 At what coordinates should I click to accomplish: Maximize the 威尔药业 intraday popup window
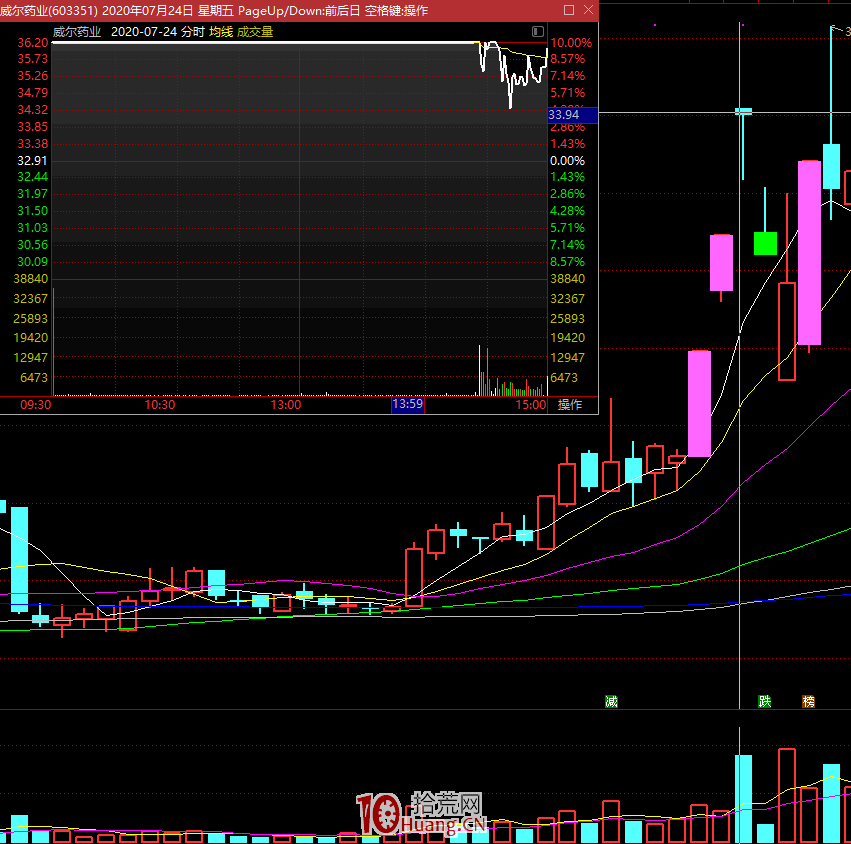pyautogui.click(x=569, y=10)
